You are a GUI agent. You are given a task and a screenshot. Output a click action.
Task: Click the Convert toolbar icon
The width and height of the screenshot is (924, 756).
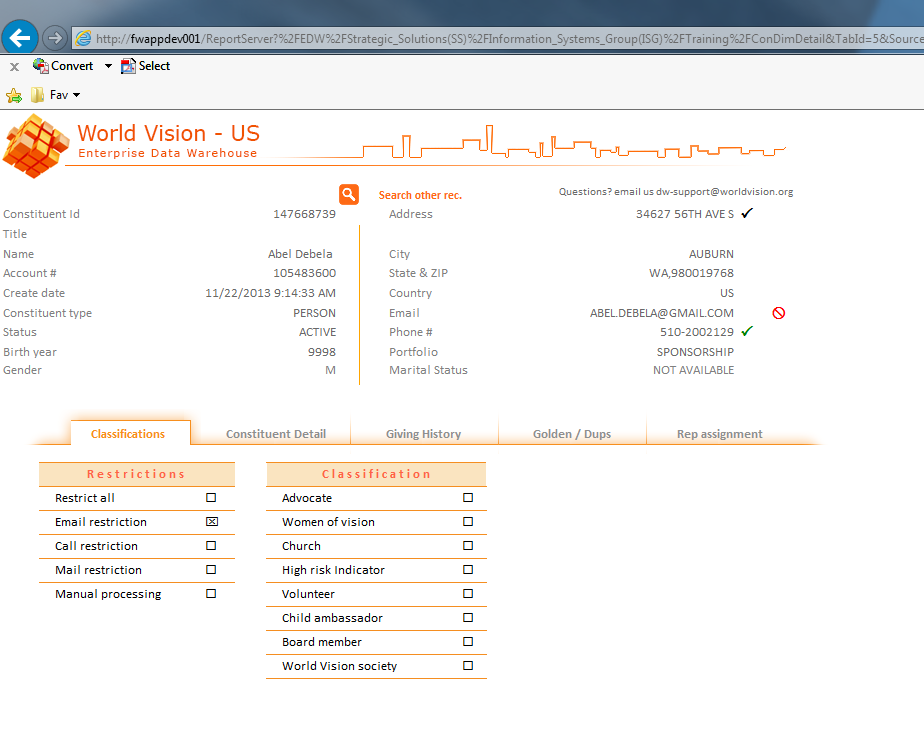pyautogui.click(x=41, y=66)
